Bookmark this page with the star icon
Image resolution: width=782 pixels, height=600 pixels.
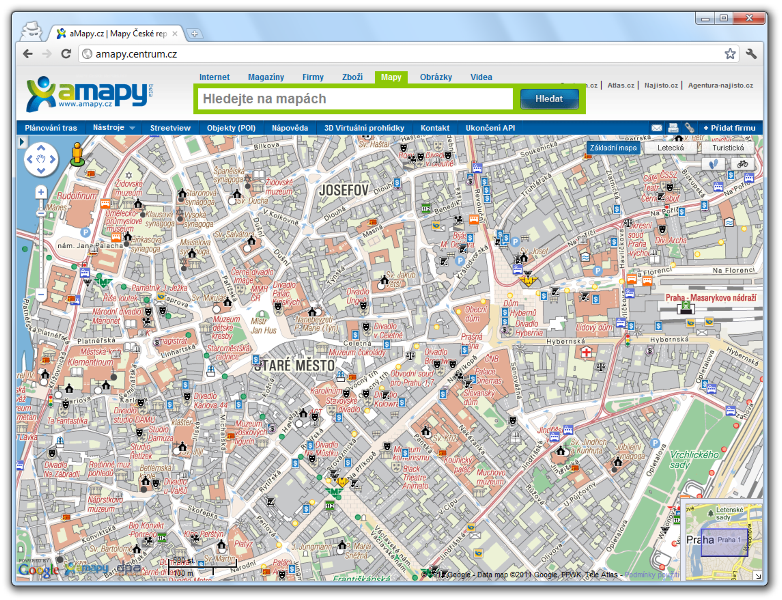(x=730, y=54)
